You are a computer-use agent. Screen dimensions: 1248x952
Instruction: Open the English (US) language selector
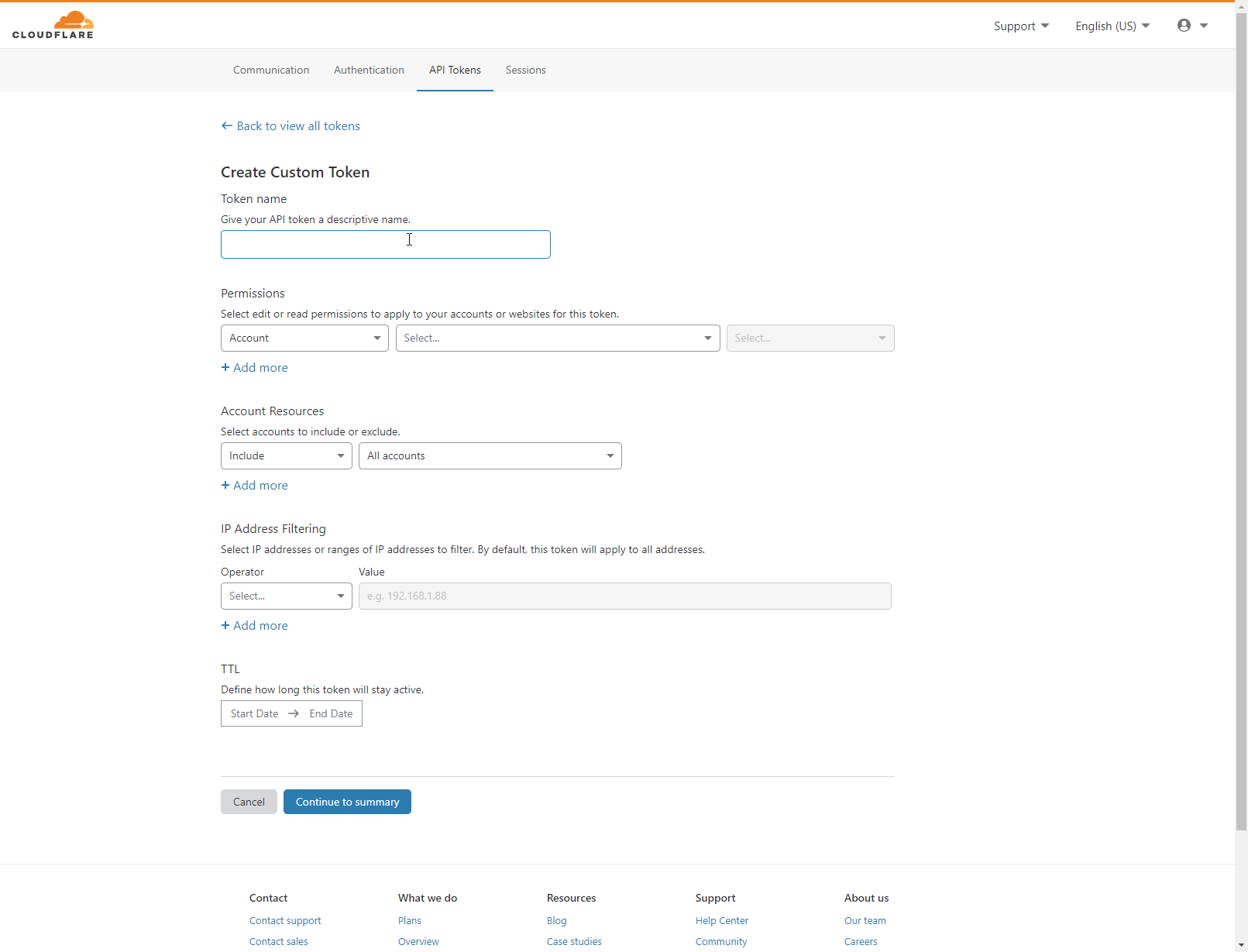point(1112,26)
